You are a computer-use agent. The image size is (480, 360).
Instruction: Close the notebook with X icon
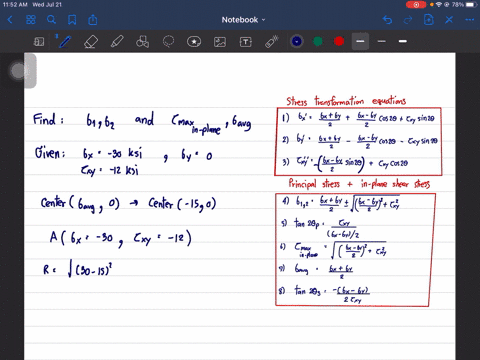(x=449, y=20)
